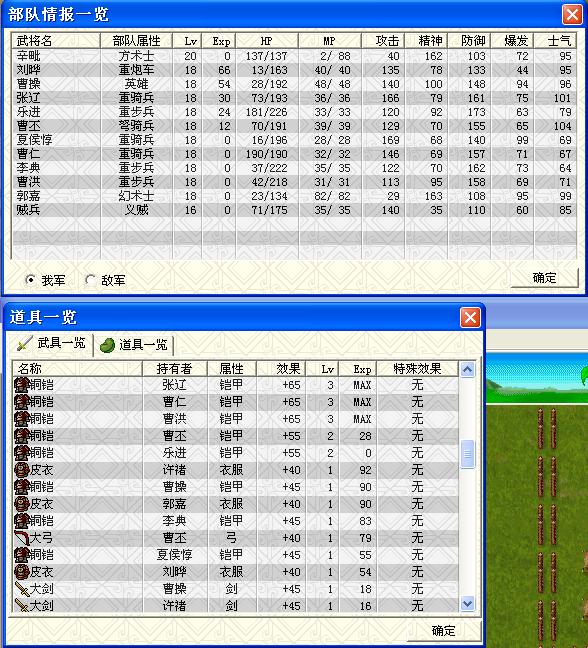Click the sword icon of 许褚's 大剑
The width and height of the screenshot is (588, 648).
(21, 605)
